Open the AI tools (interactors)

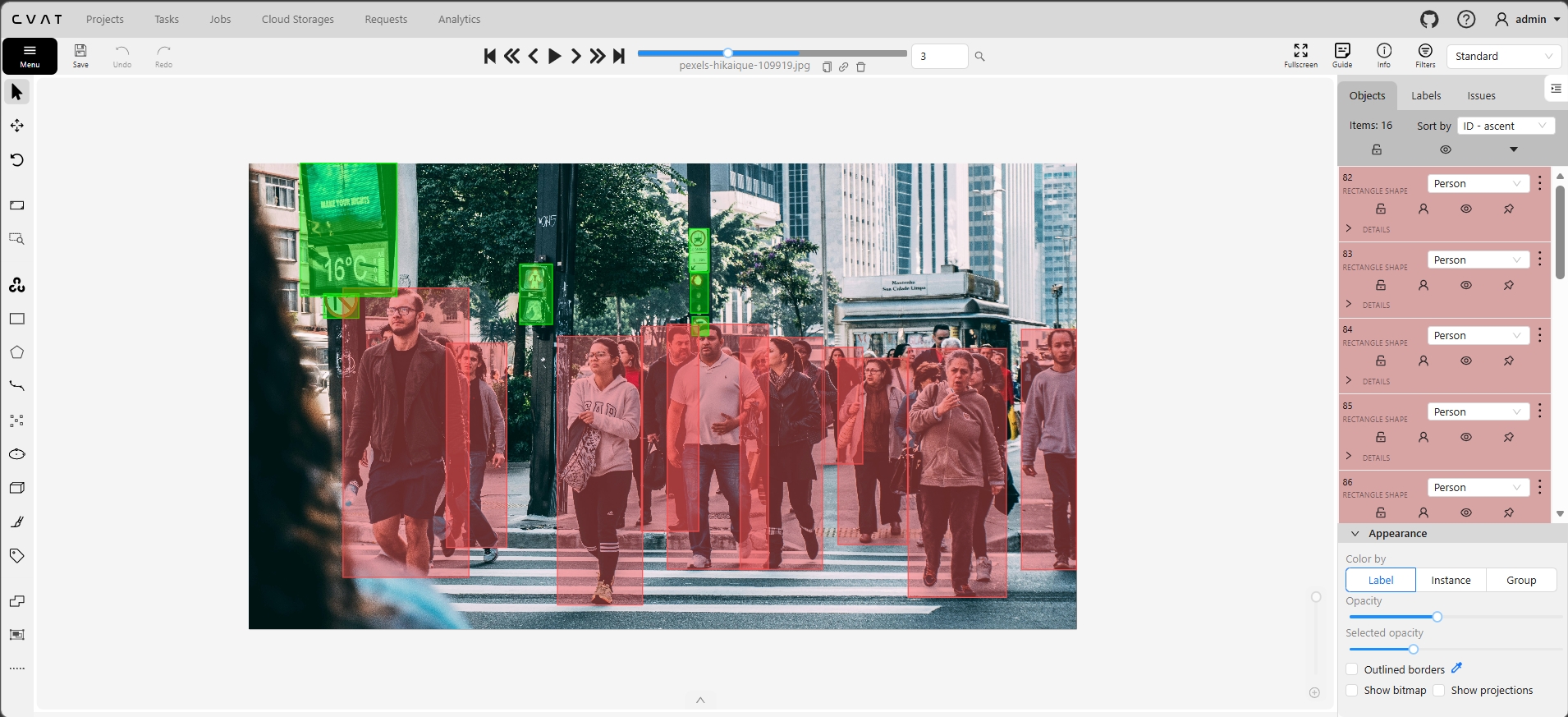tap(16, 285)
